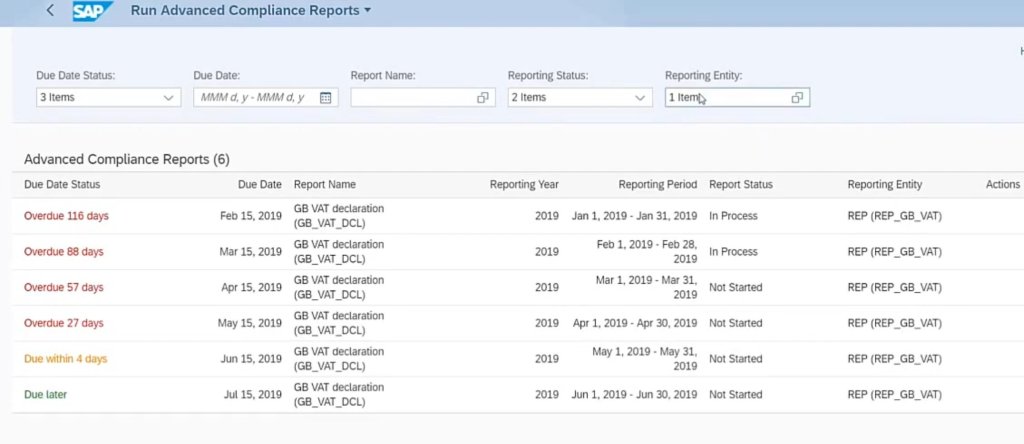
Task: Open the Due later report for Jul 15, 2019
Action: coord(45,395)
